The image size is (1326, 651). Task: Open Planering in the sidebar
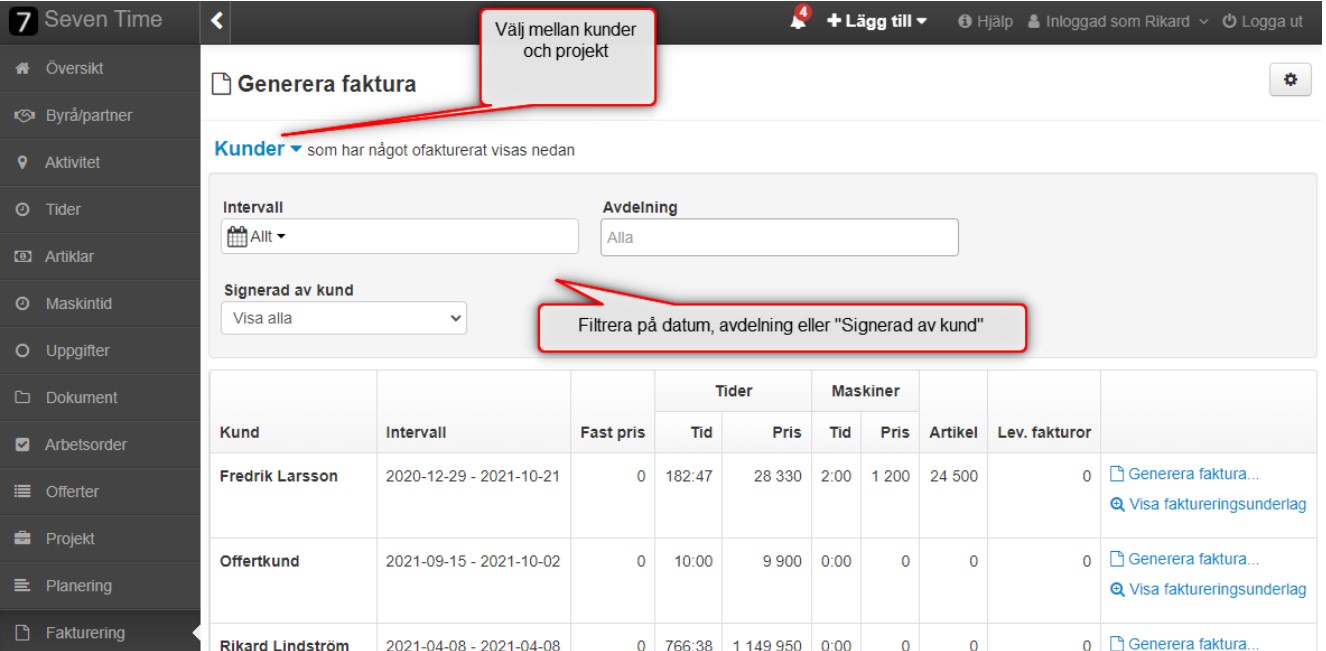coord(78,585)
